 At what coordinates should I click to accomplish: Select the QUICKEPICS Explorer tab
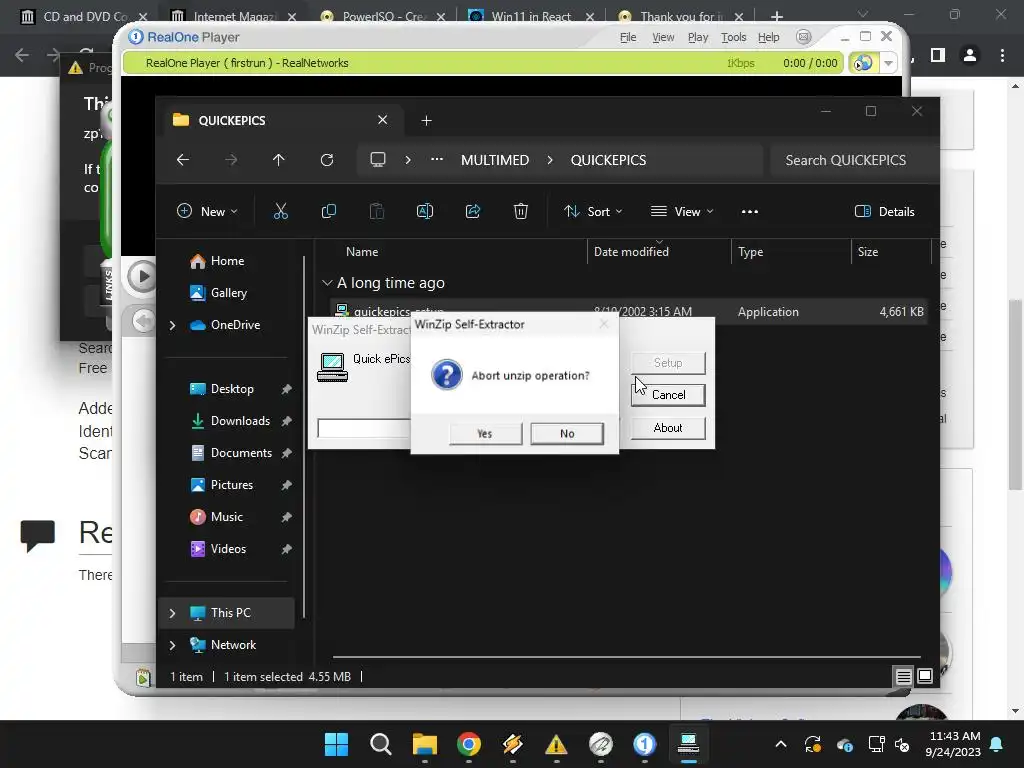pyautogui.click(x=281, y=120)
